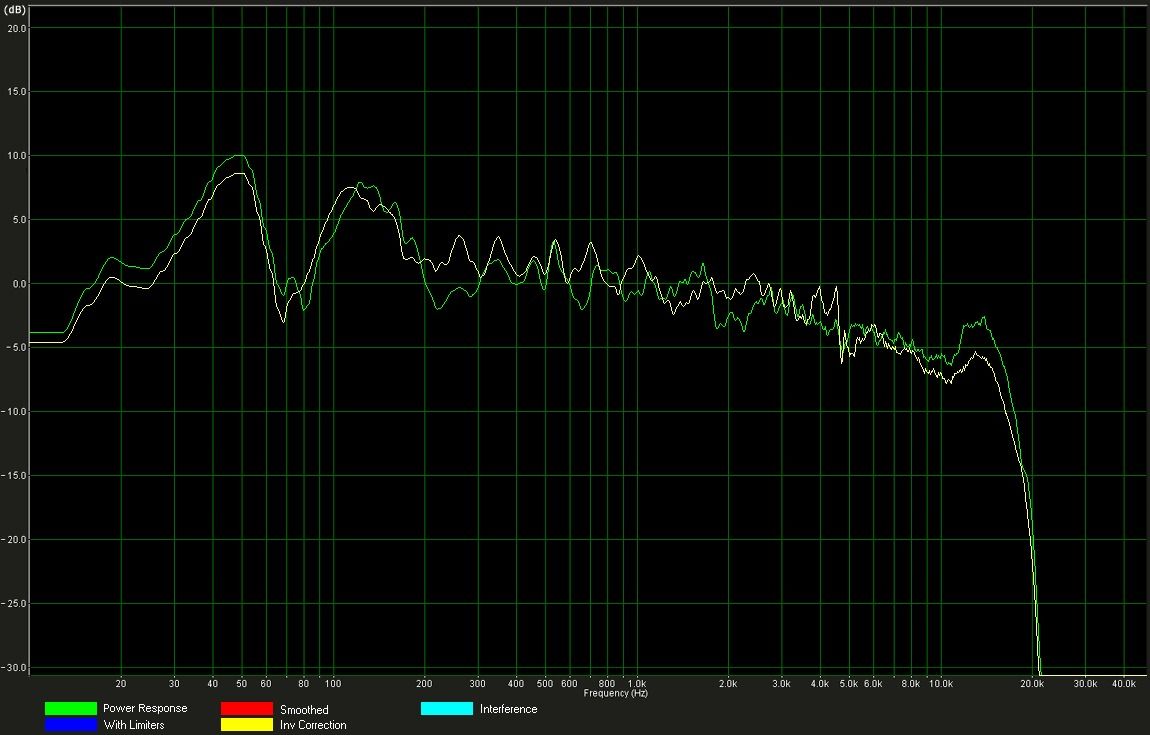Click the 20.0 dB axis value

click(18, 29)
